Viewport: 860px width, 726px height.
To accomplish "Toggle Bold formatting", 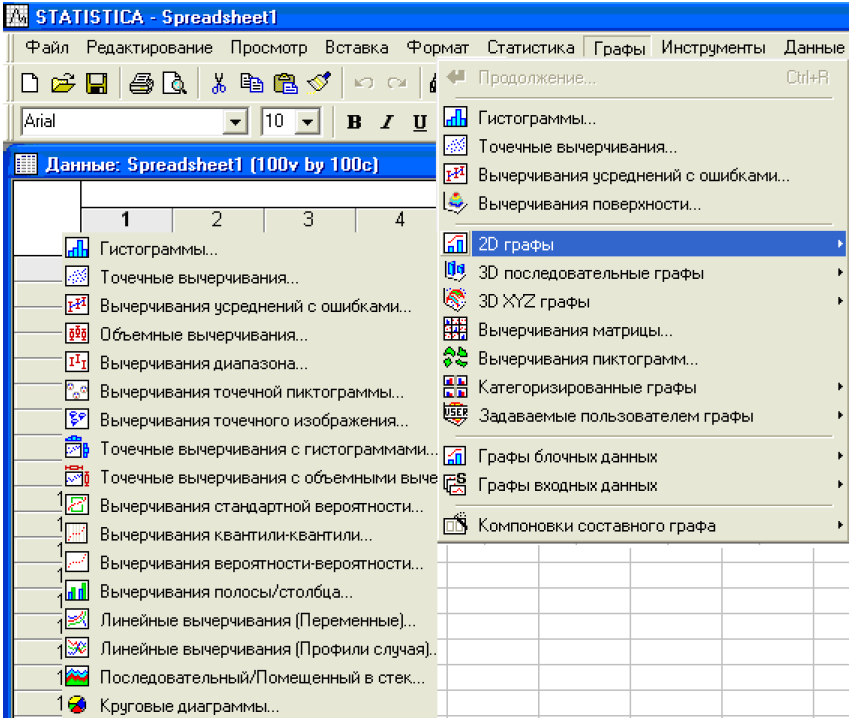I will click(x=354, y=122).
